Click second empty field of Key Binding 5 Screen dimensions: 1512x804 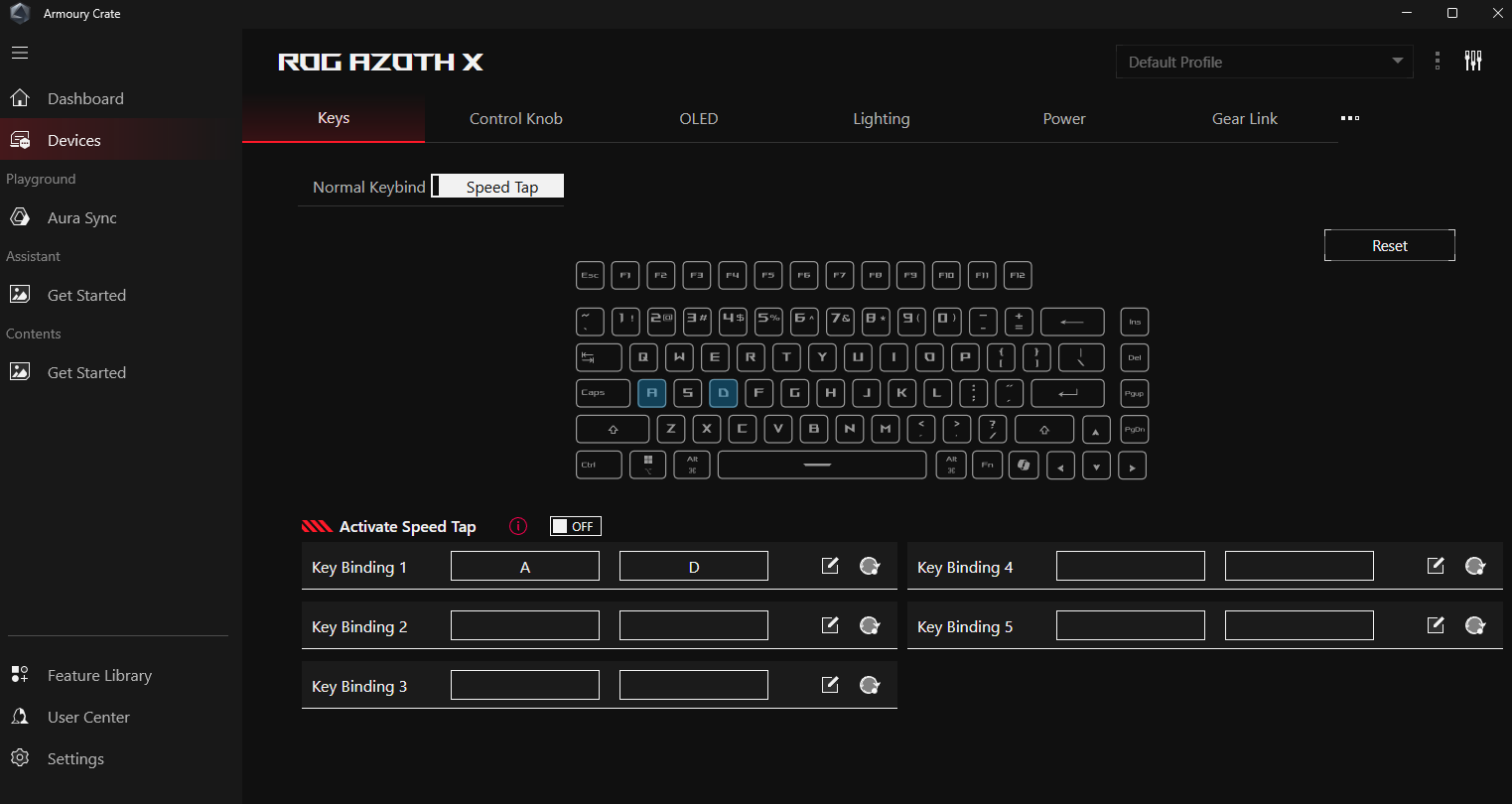point(1300,625)
